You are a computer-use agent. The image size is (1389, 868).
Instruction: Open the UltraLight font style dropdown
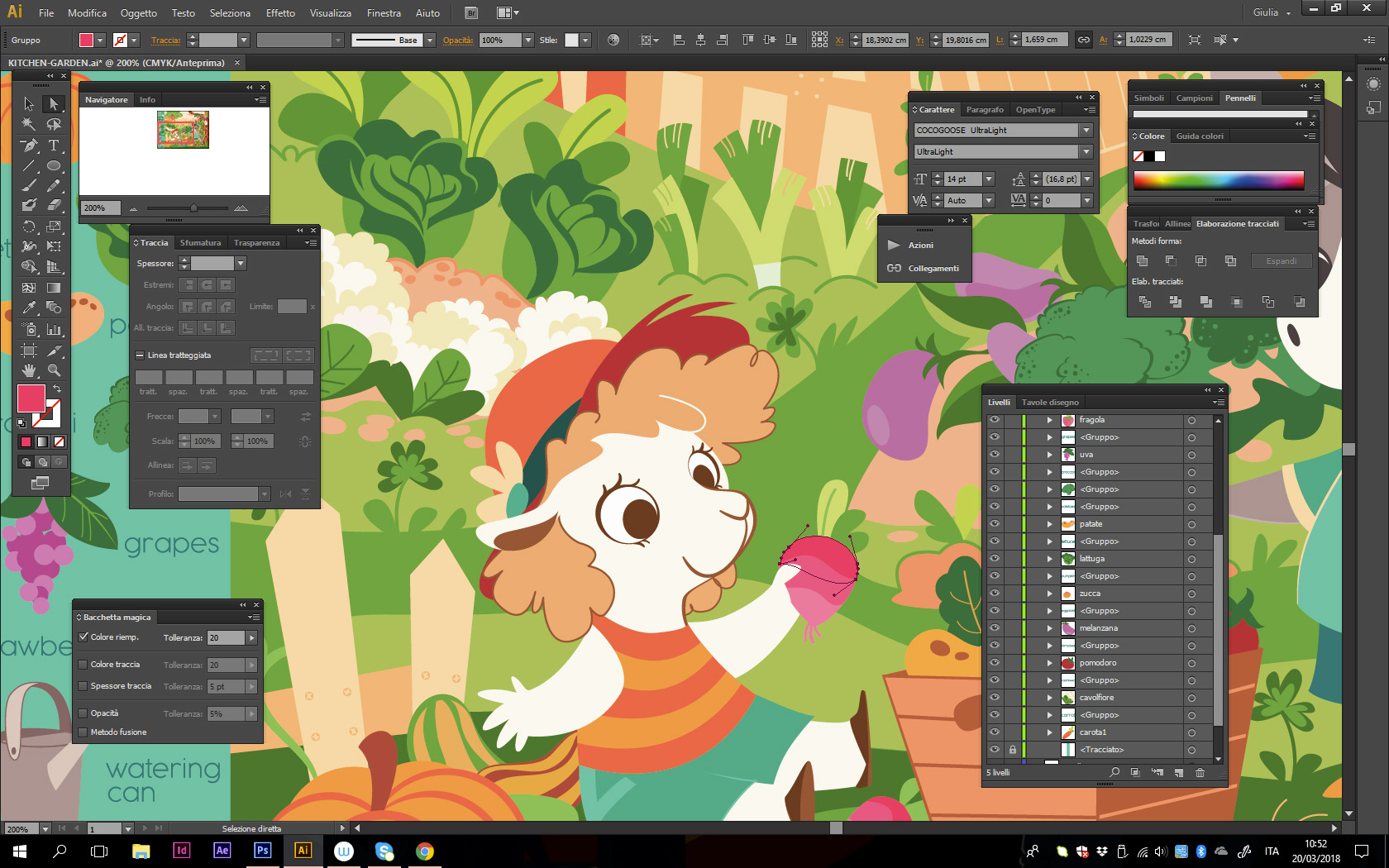pos(1086,152)
